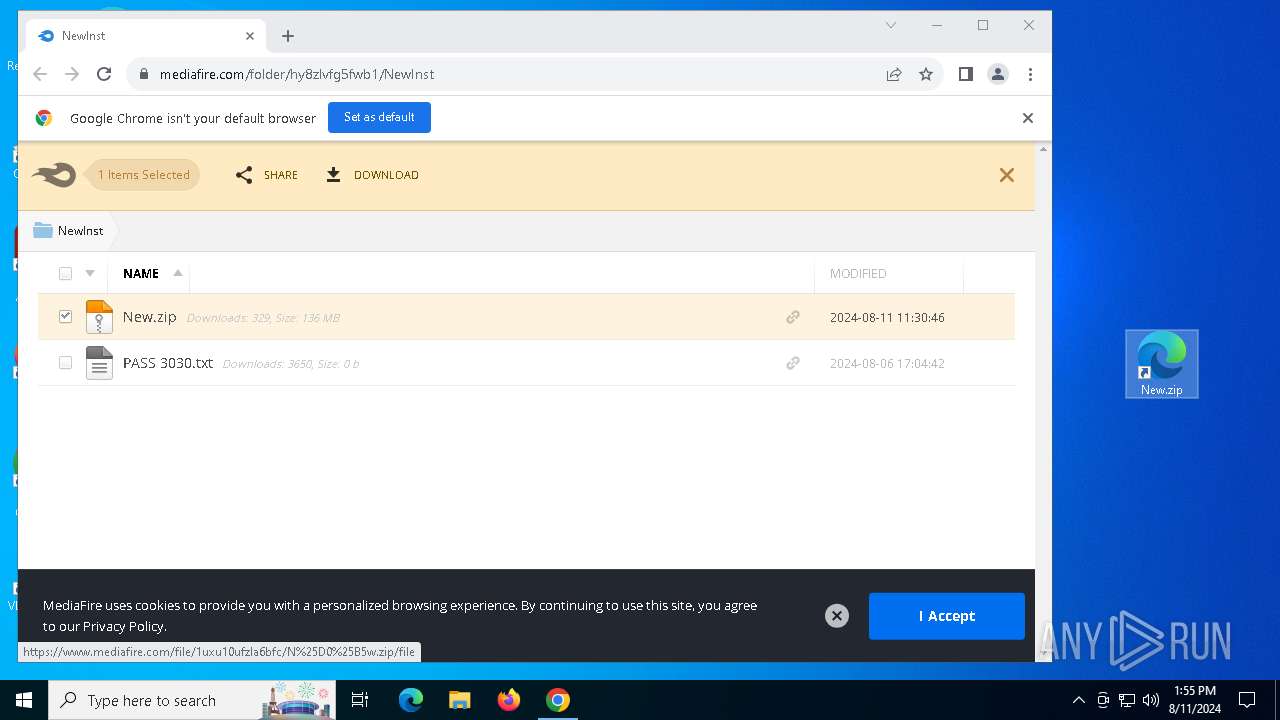Open Microsoft Edge from the taskbar
Screen dimensions: 1280x720
(411, 700)
